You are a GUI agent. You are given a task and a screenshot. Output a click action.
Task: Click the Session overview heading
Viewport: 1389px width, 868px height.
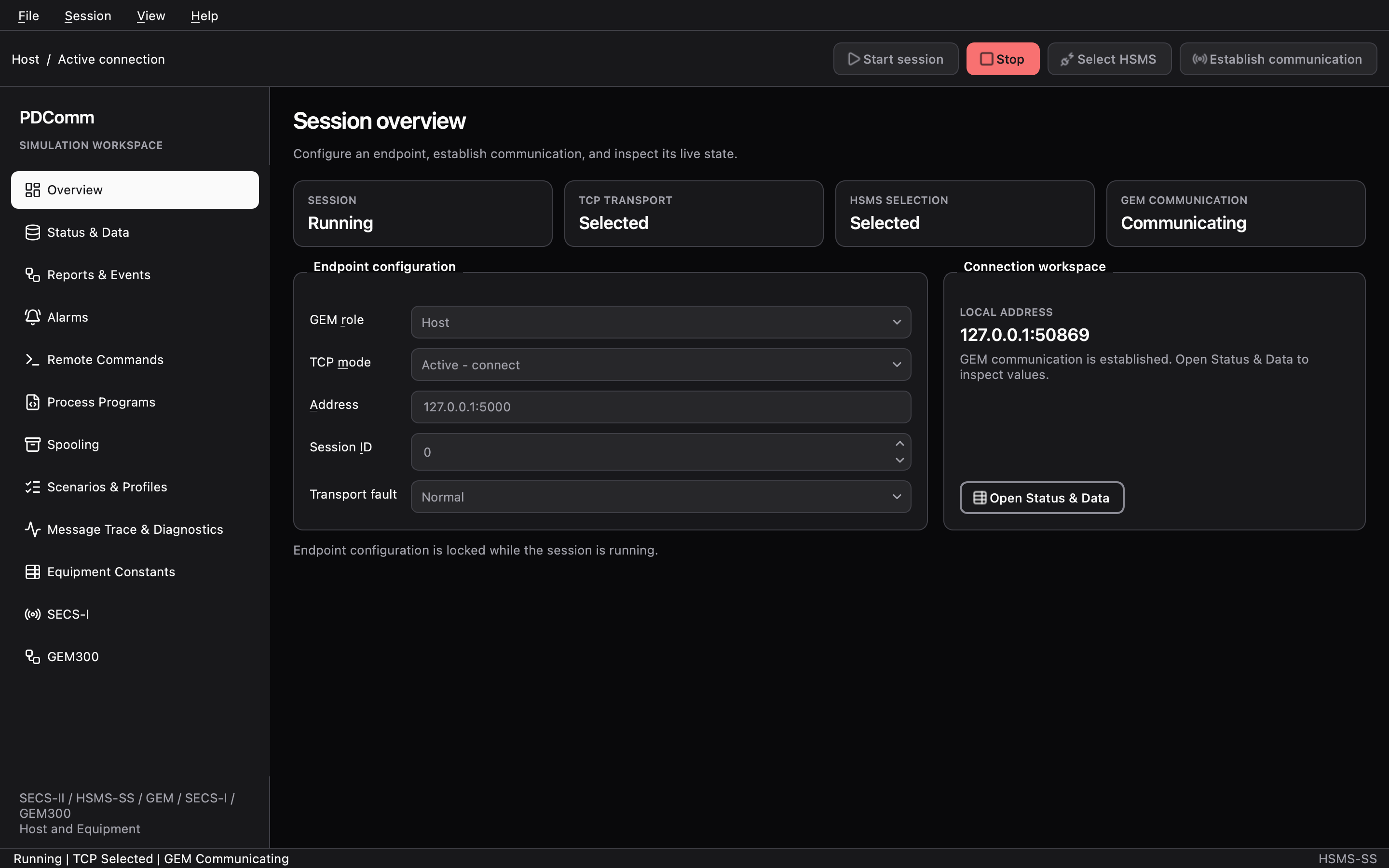point(380,121)
